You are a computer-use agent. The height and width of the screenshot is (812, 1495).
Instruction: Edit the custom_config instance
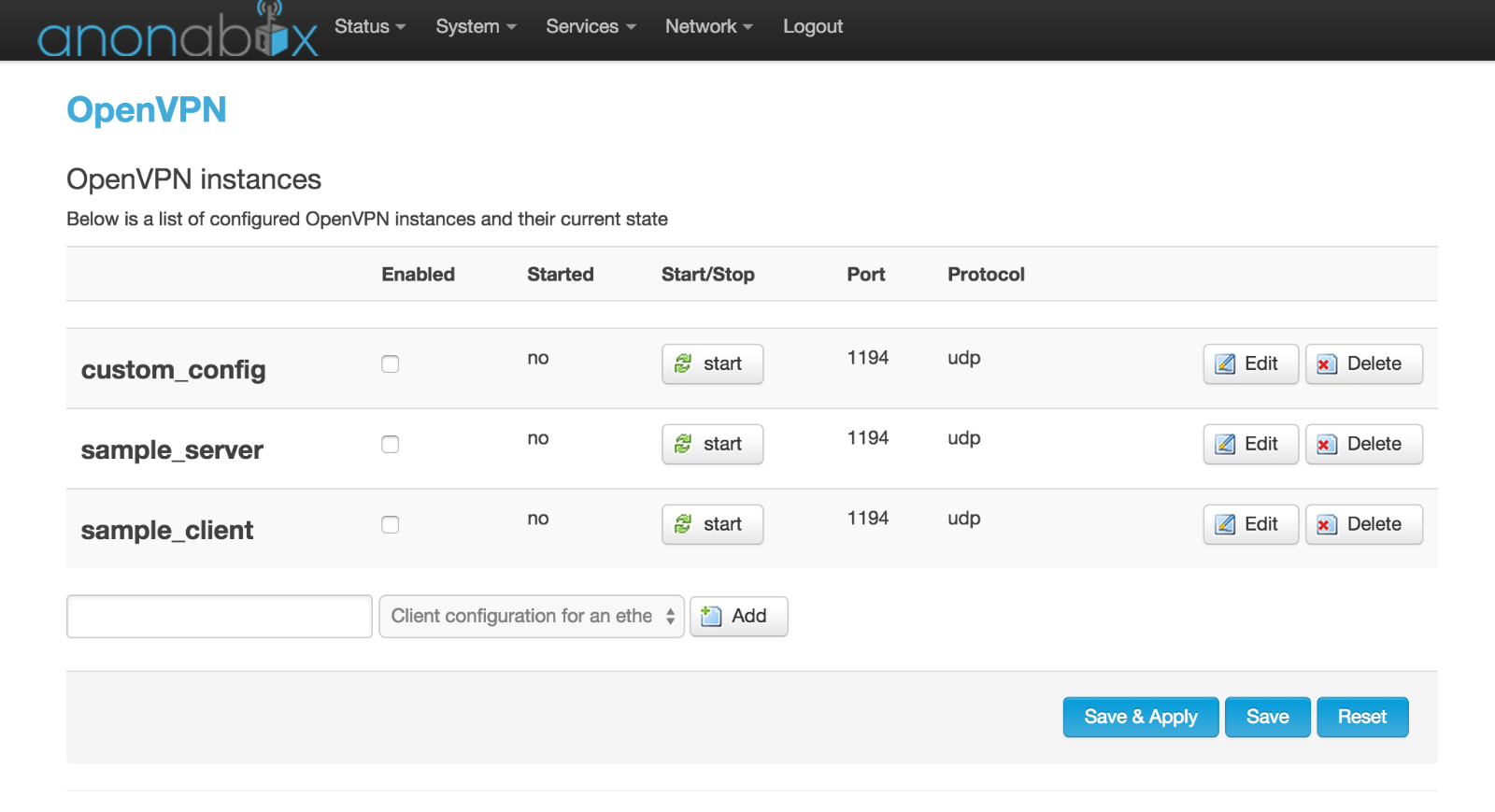1250,364
